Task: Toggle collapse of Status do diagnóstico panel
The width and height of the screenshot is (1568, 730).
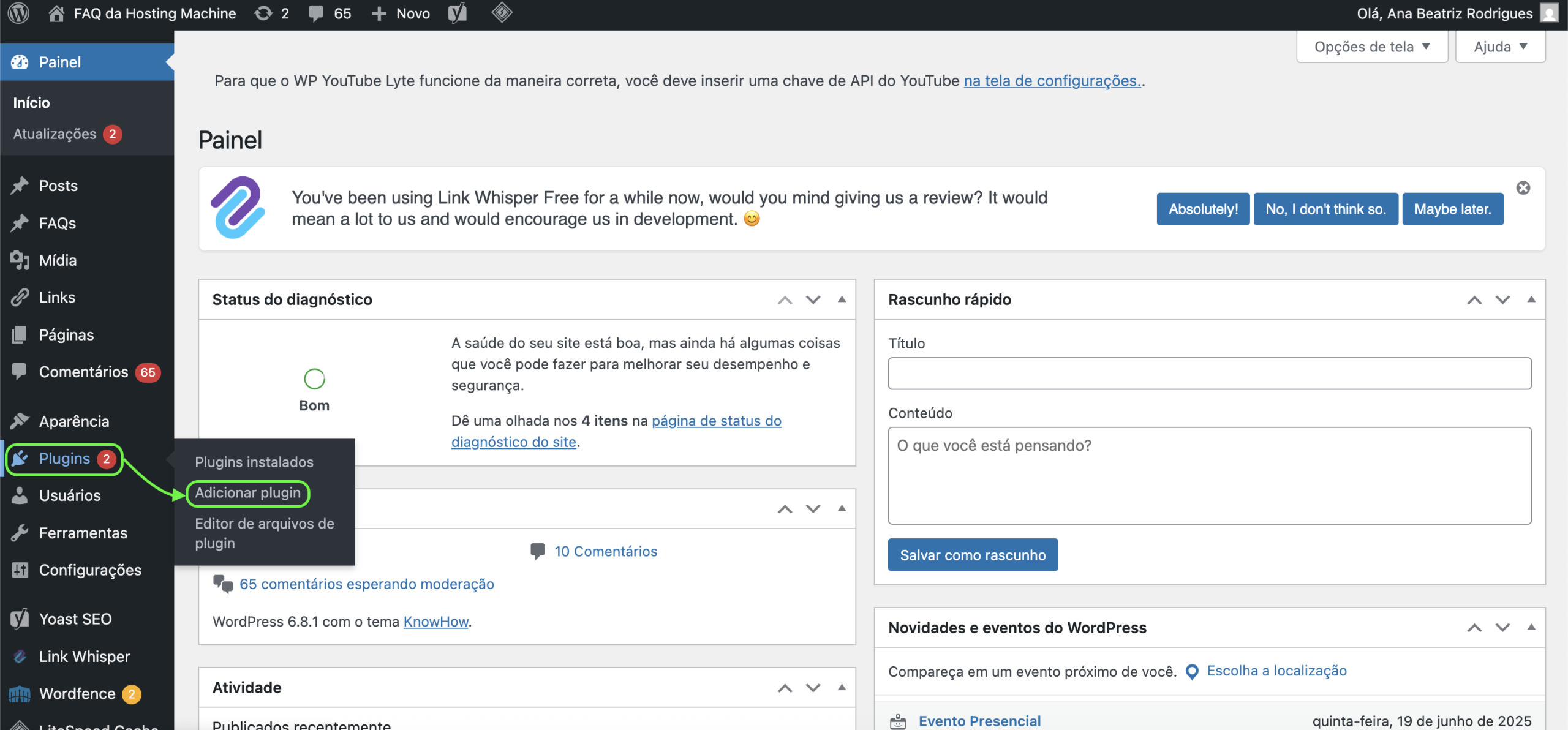Action: (842, 299)
